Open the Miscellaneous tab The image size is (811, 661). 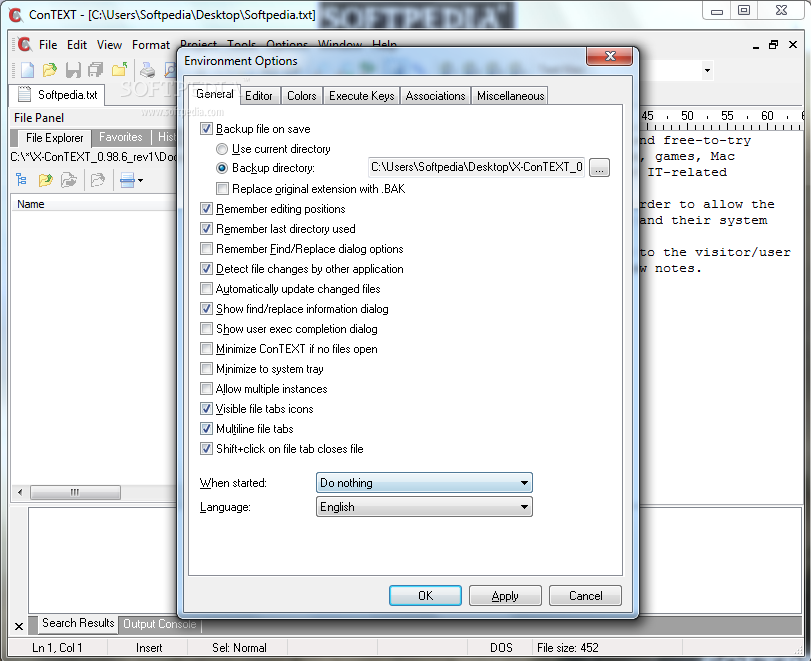510,96
